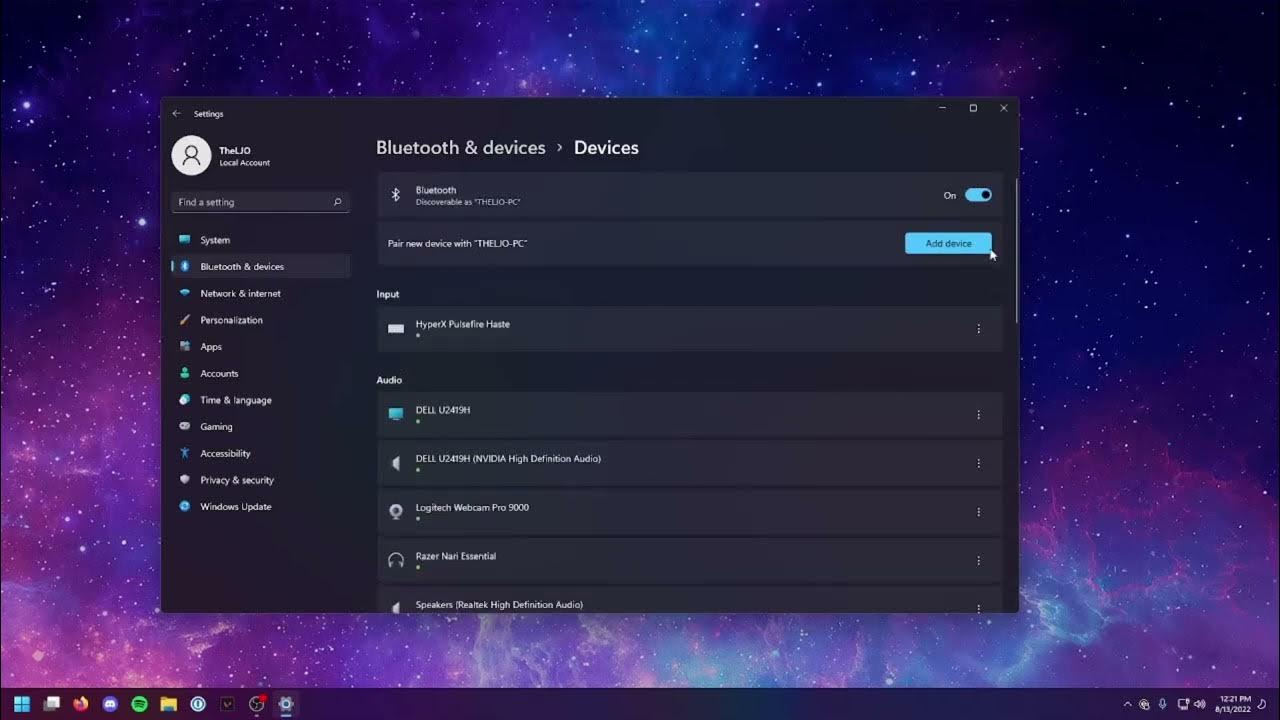Viewport: 1280px width, 720px height.
Task: Open Accessibility settings
Action: point(261,454)
